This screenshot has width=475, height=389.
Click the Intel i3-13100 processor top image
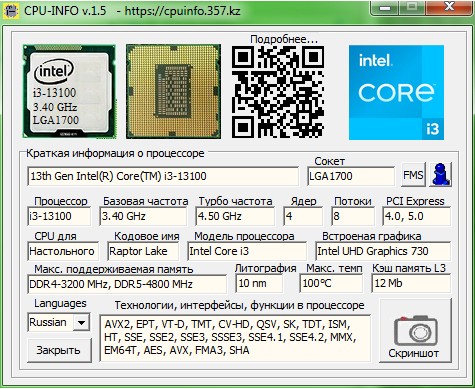69,91
